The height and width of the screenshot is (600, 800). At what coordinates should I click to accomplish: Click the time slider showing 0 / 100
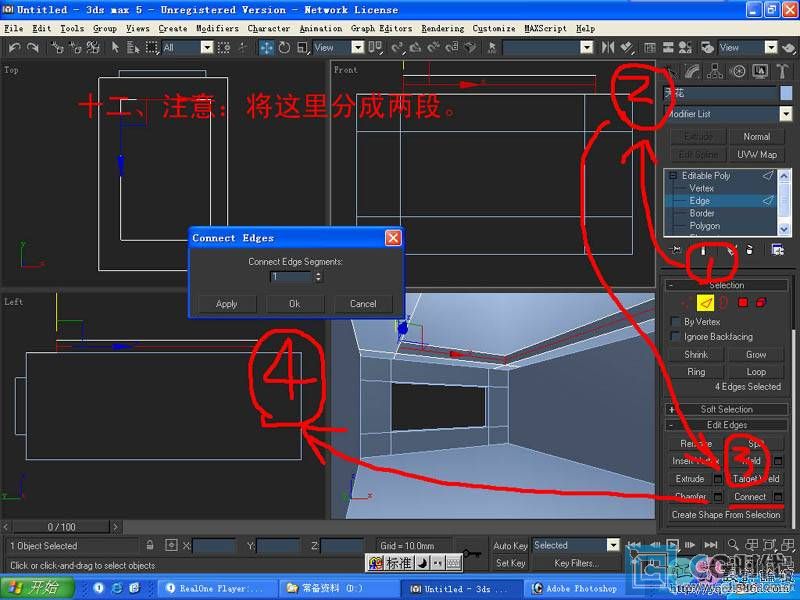pyautogui.click(x=61, y=527)
